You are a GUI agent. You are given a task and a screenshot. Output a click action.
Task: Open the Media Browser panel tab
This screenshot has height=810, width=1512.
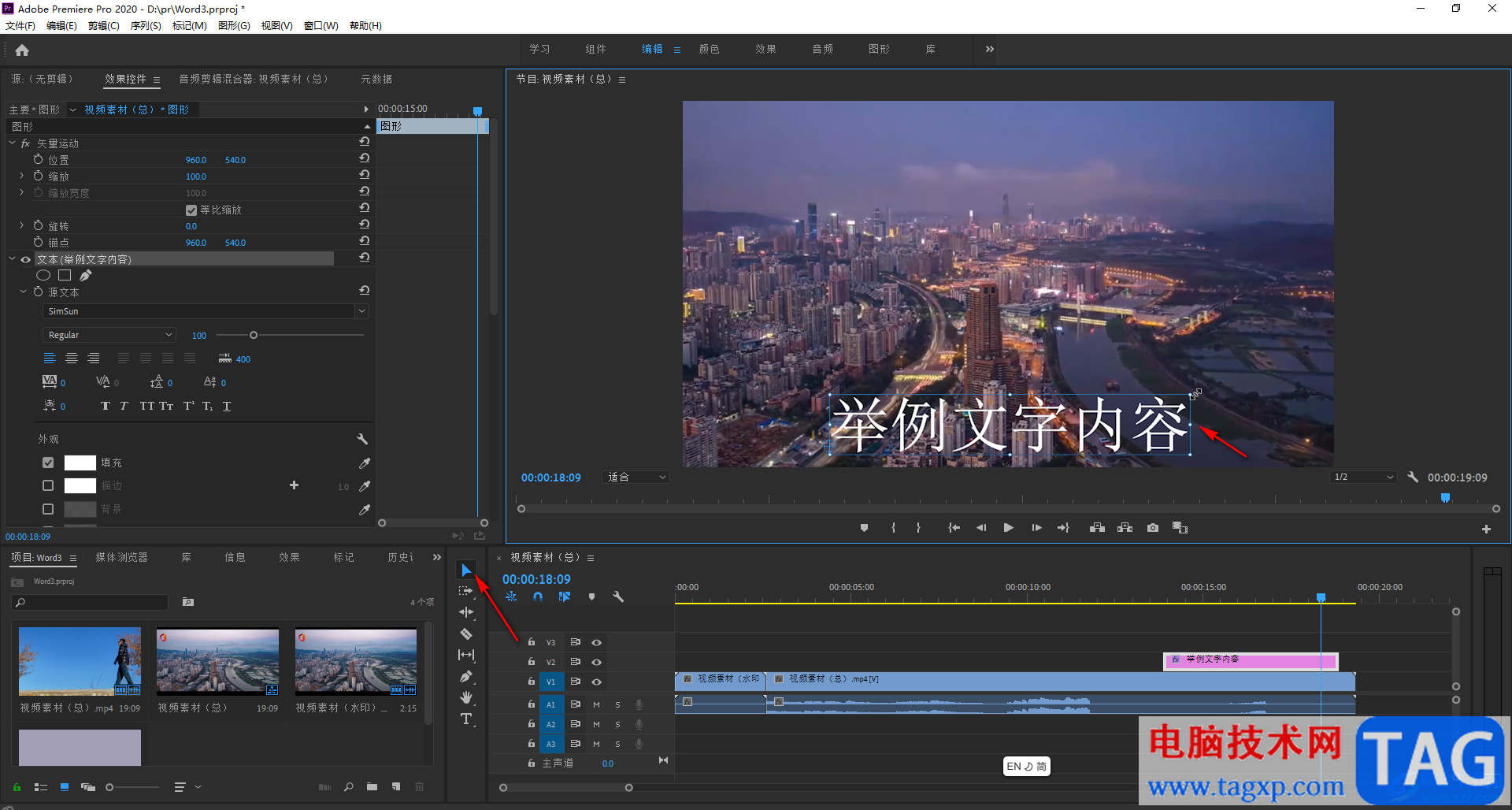point(121,557)
